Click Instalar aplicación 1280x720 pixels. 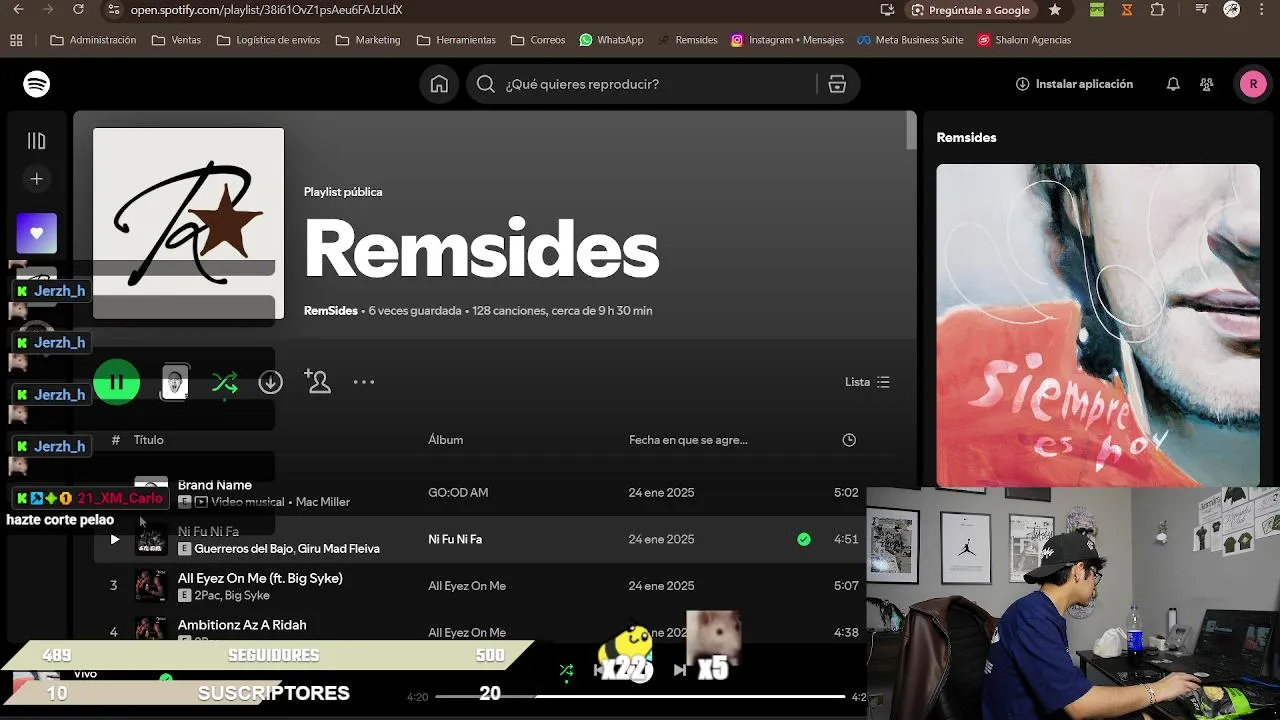click(1074, 84)
